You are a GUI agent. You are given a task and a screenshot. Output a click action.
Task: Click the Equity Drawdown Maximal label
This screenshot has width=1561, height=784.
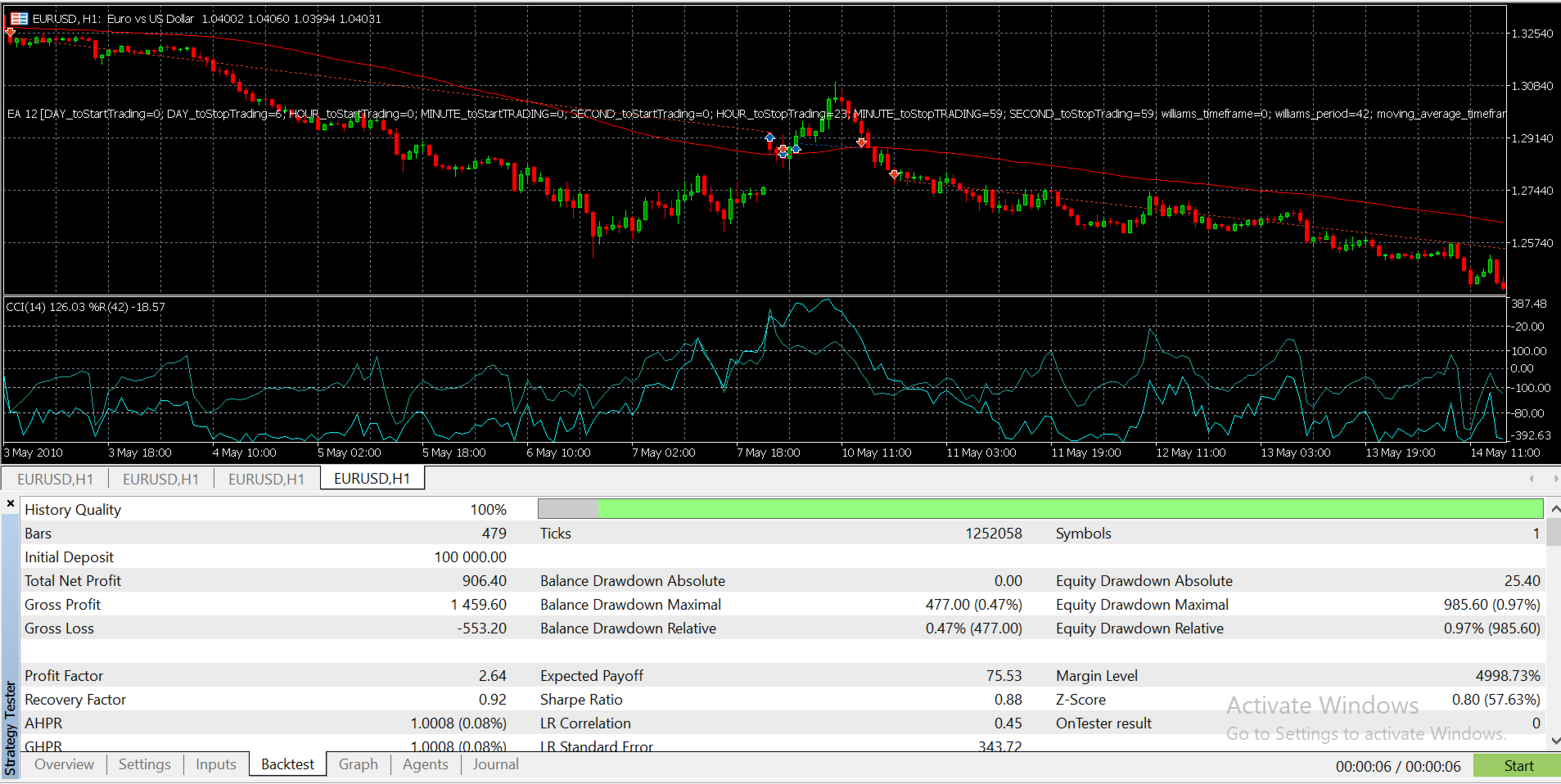(1143, 605)
